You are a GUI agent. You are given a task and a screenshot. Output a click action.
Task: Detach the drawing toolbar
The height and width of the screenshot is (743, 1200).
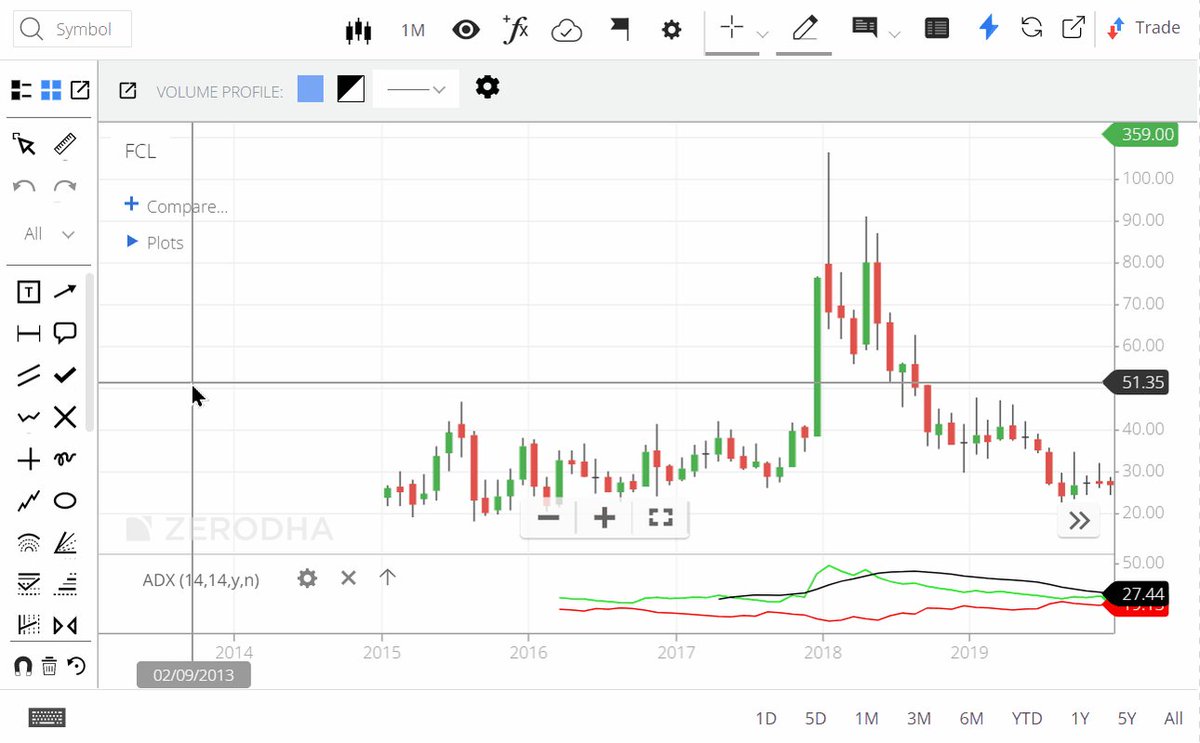(80, 90)
